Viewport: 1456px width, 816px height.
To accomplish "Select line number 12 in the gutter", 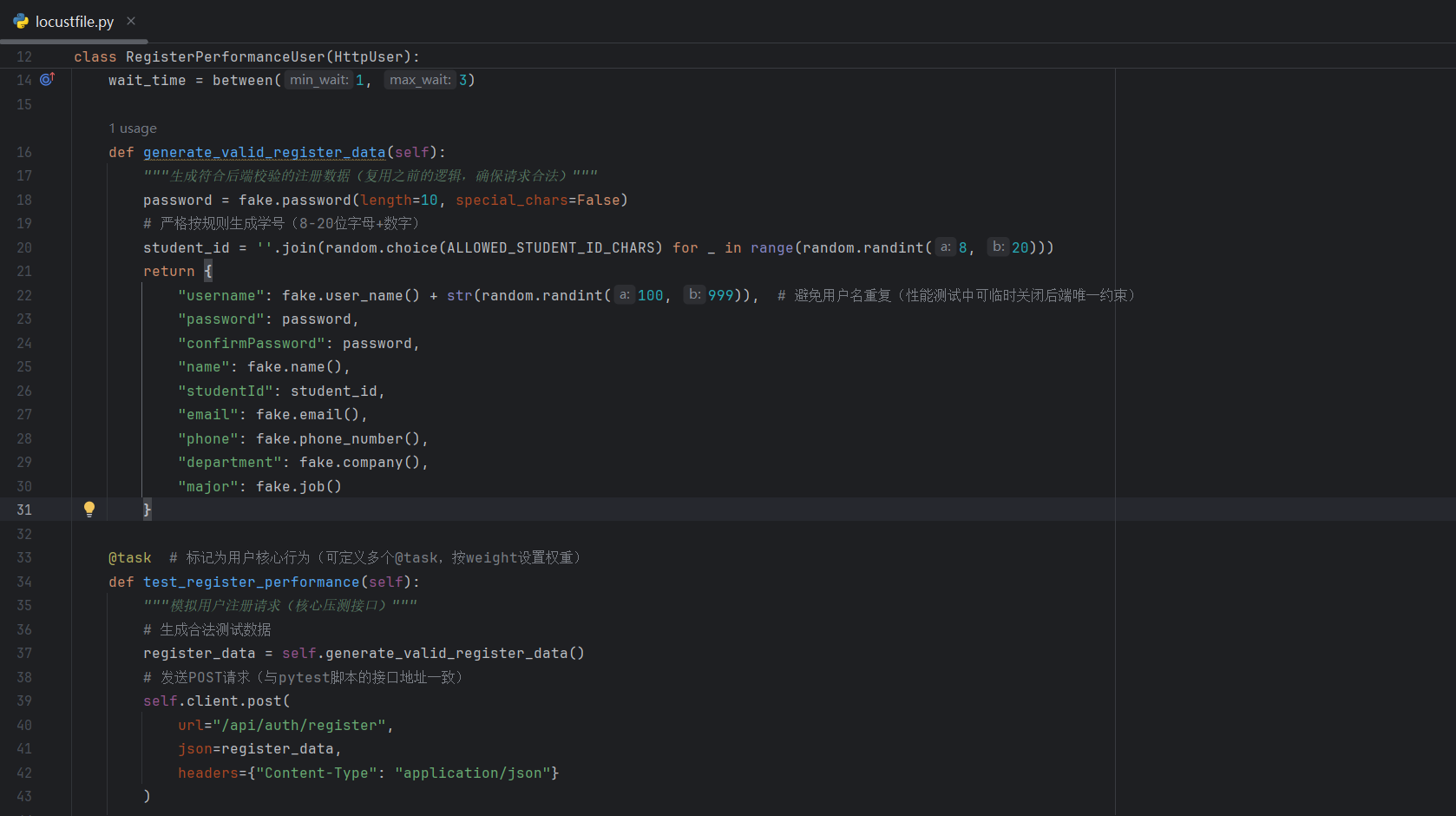I will pyautogui.click(x=24, y=57).
